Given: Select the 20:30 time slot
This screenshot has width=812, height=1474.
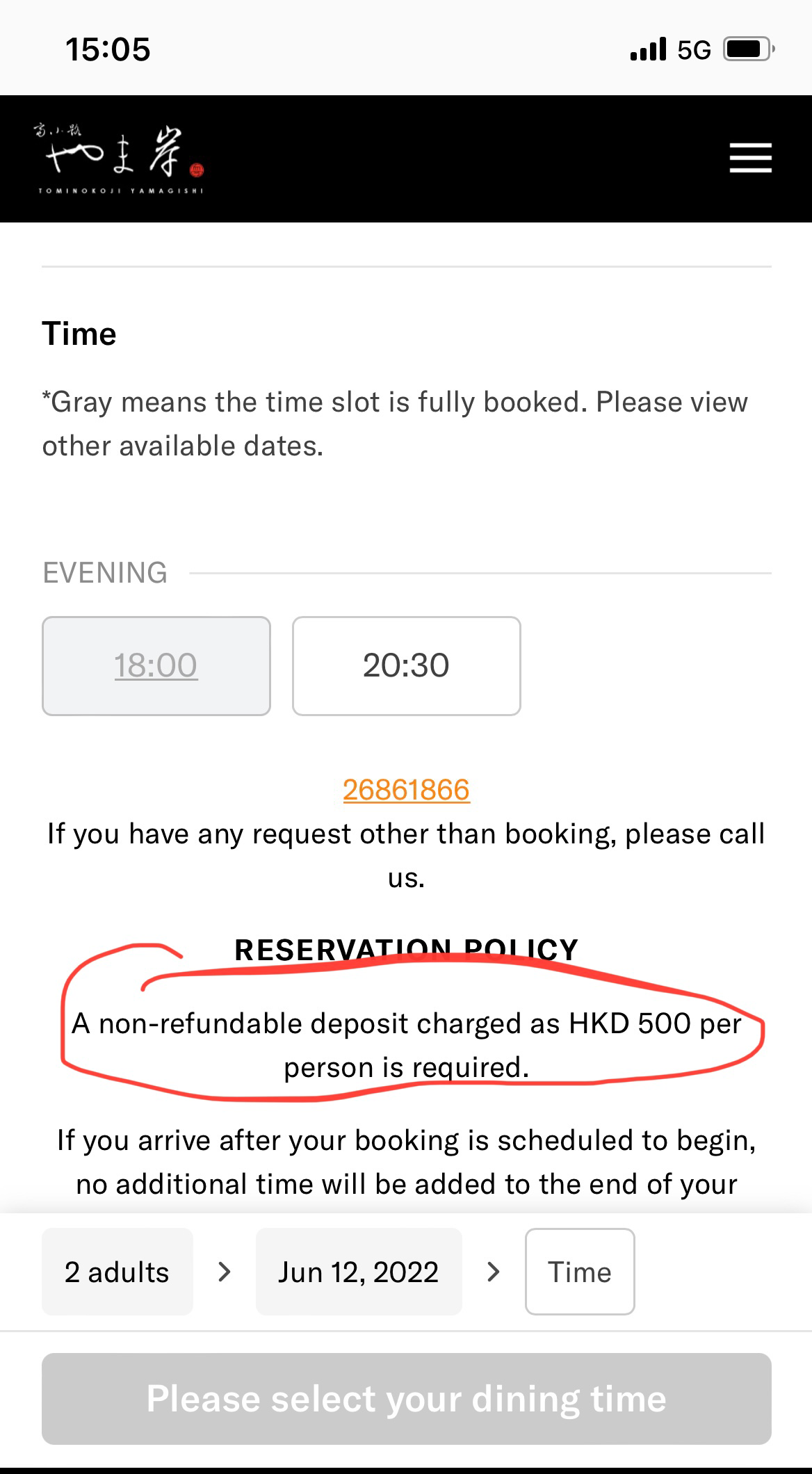Looking at the screenshot, I should [407, 666].
